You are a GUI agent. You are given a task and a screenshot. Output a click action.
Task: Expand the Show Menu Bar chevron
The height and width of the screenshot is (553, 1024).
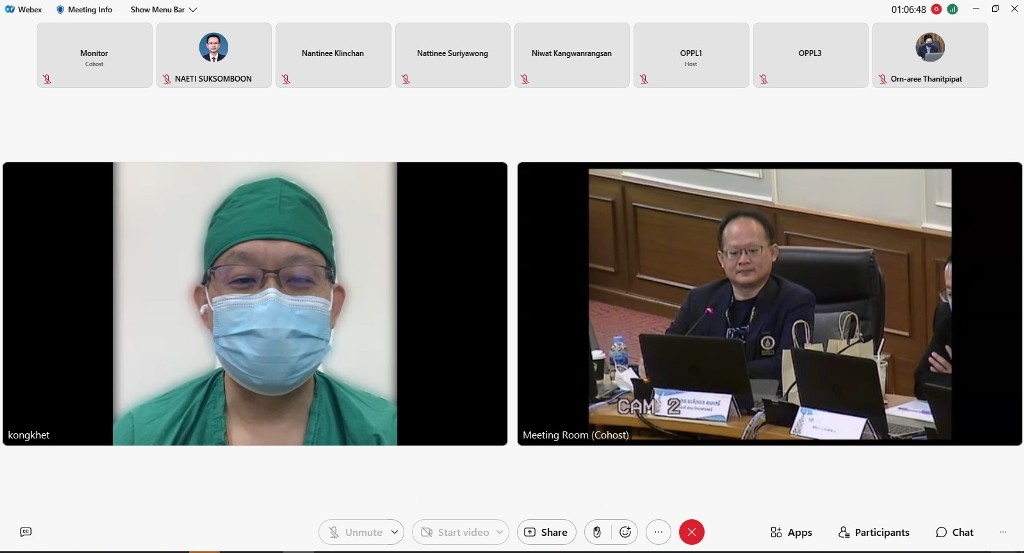pos(193,9)
